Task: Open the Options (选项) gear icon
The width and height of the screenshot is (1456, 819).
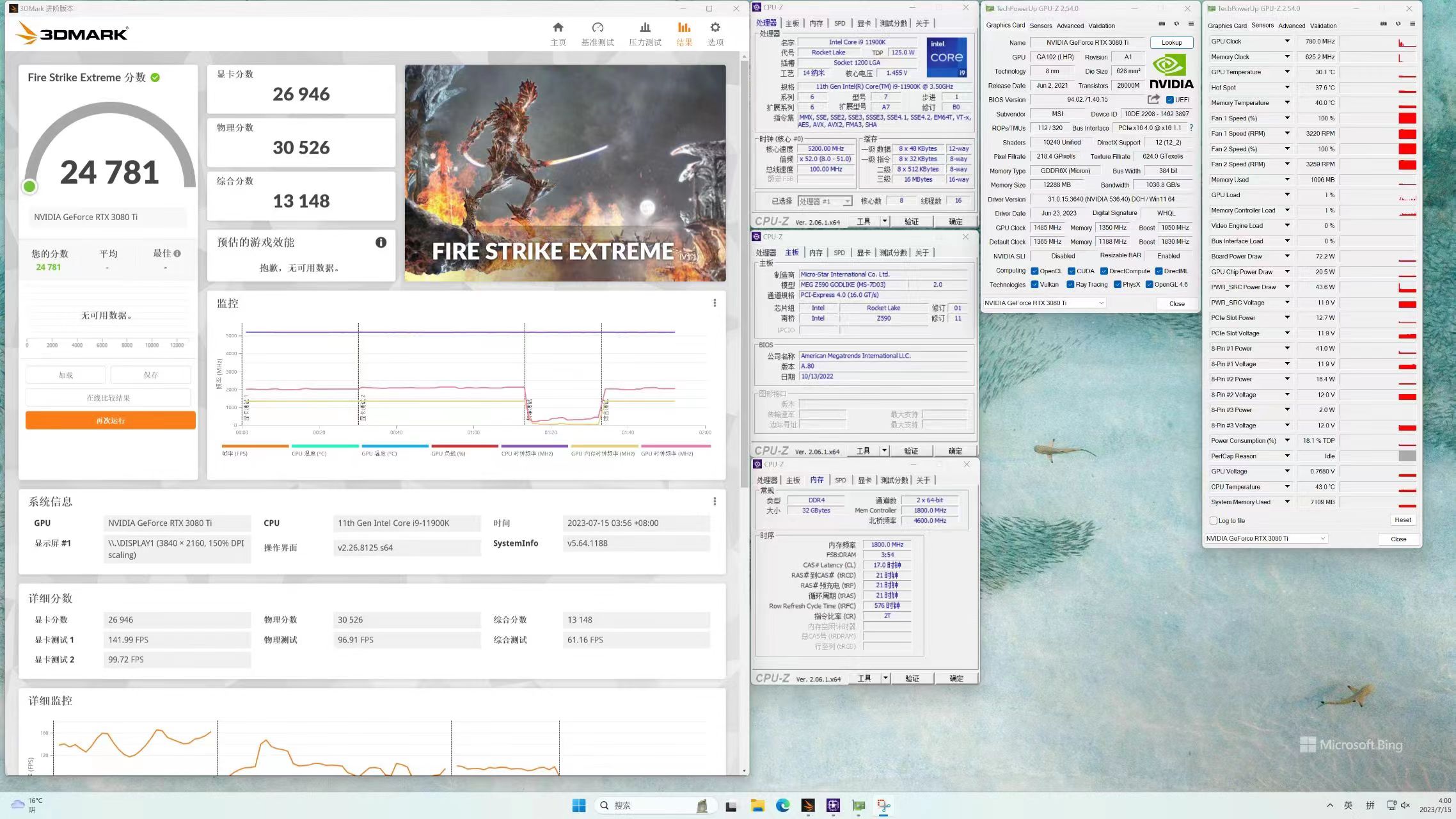Action: pyautogui.click(x=715, y=28)
